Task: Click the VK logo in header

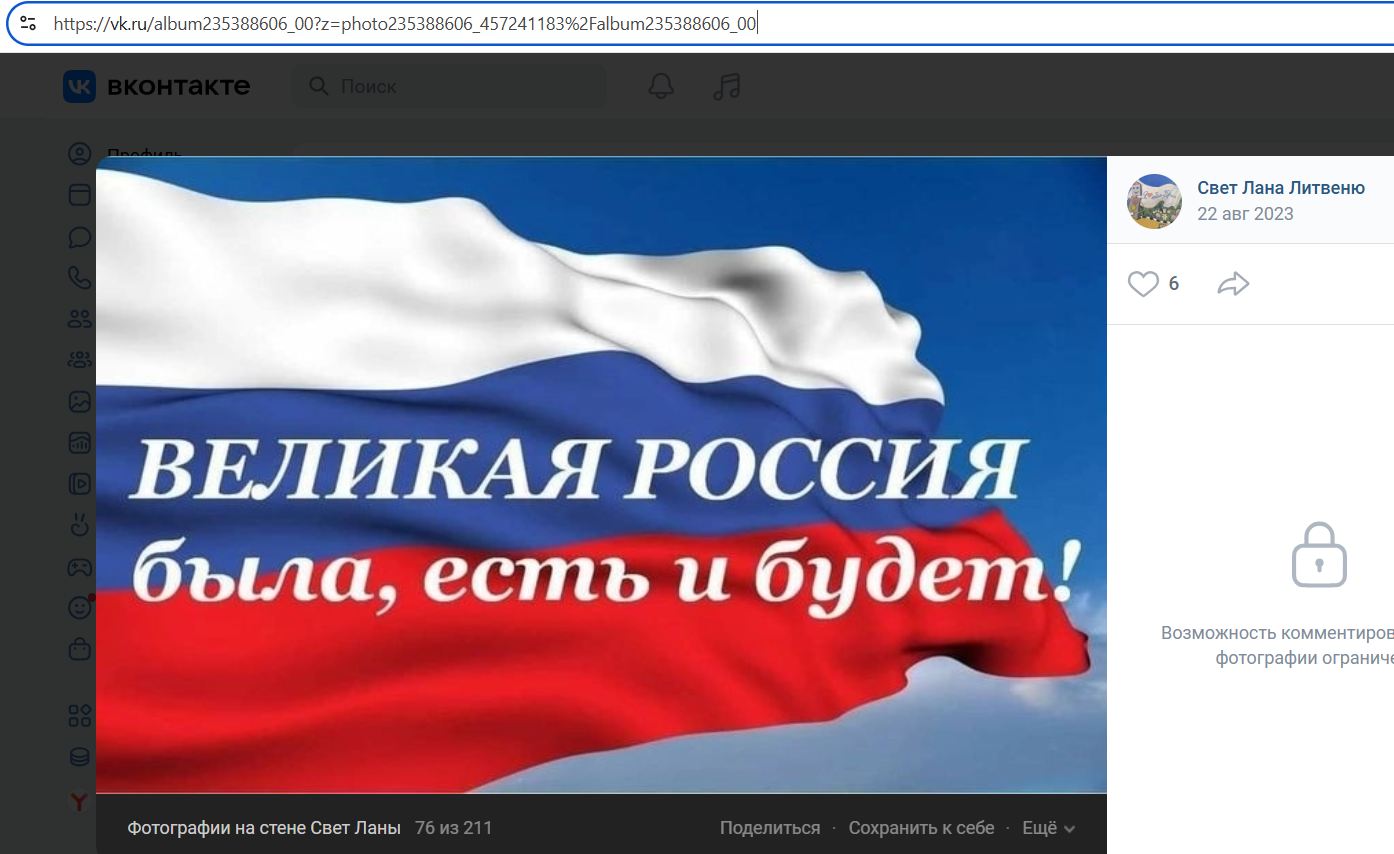Action: (x=79, y=86)
